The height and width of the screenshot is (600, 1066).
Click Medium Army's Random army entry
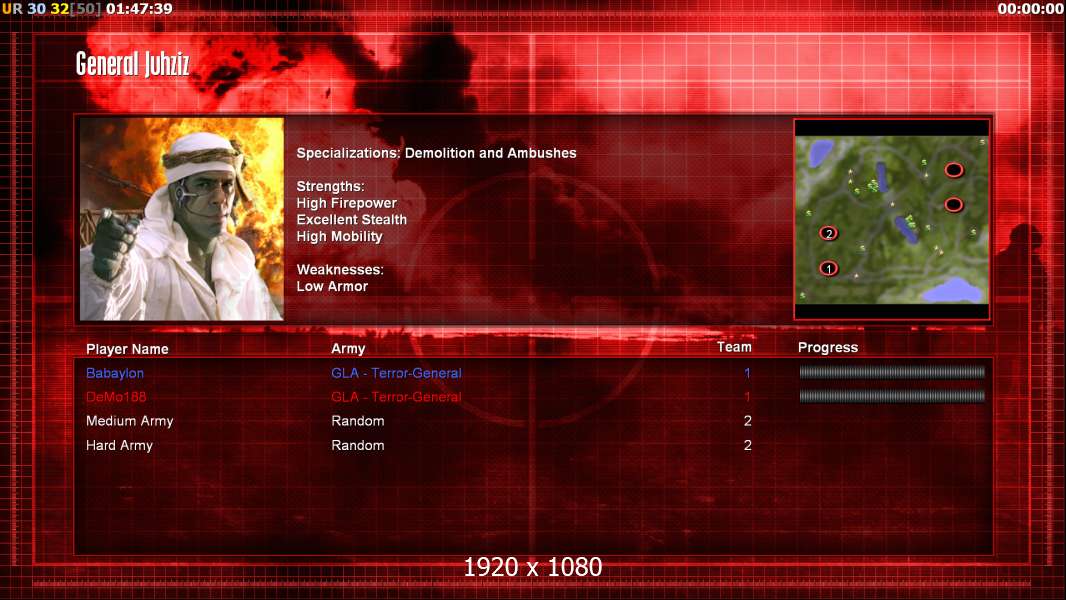358,421
